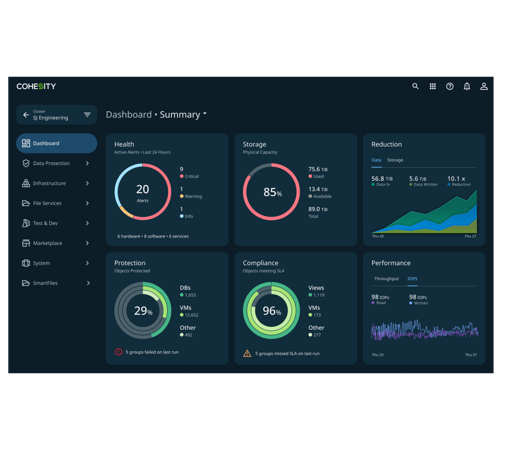
Task: Click the Warning alerts legend entry
Action: [191, 193]
